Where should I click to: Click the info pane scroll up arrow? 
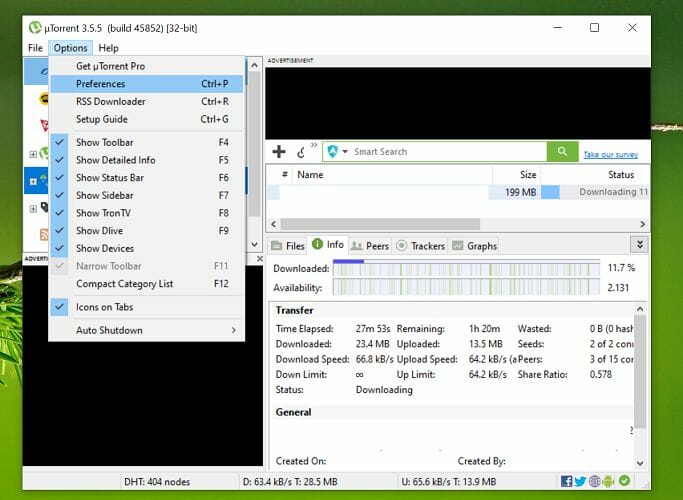pyautogui.click(x=640, y=309)
